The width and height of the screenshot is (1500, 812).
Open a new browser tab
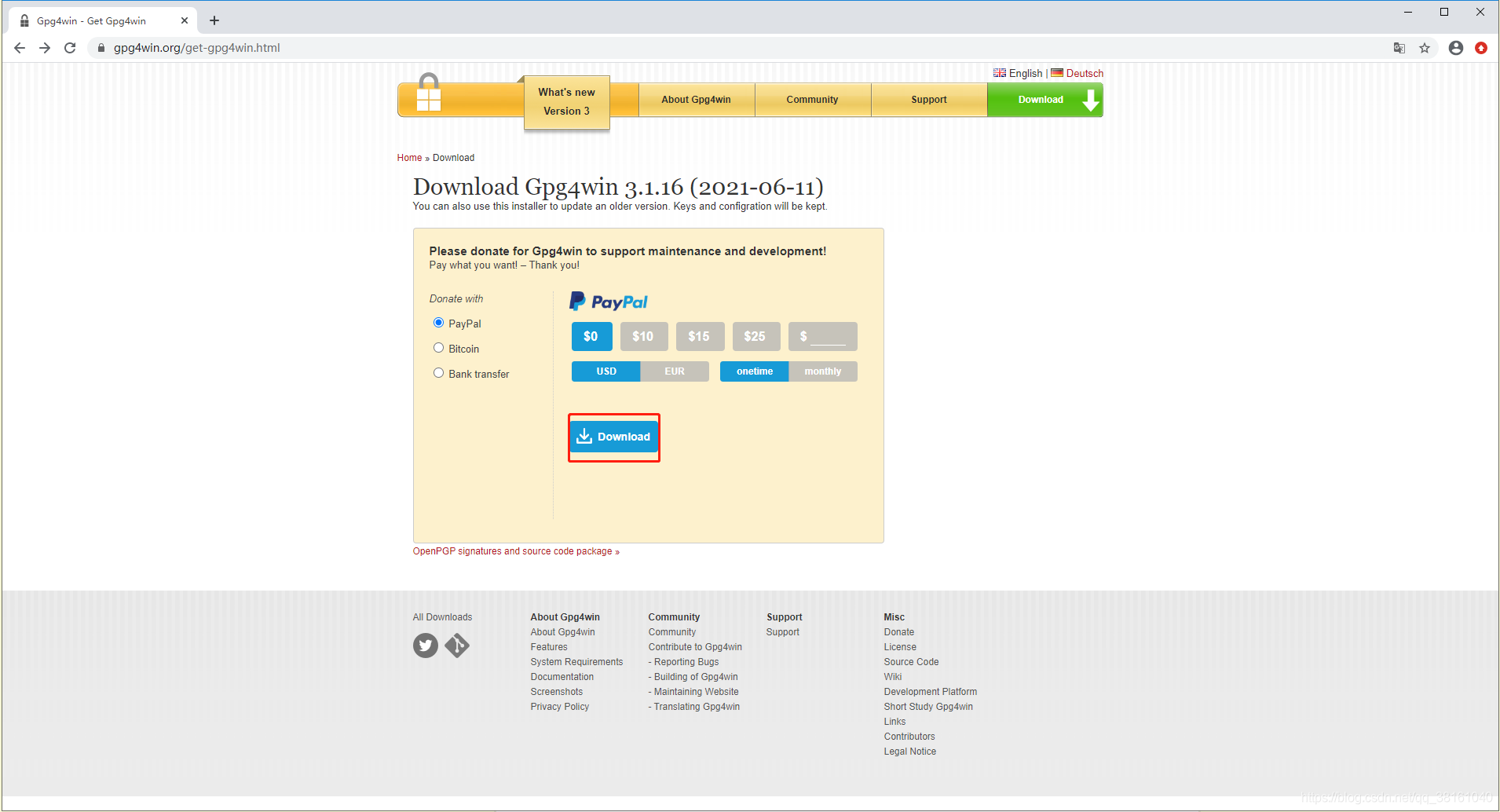[214, 20]
